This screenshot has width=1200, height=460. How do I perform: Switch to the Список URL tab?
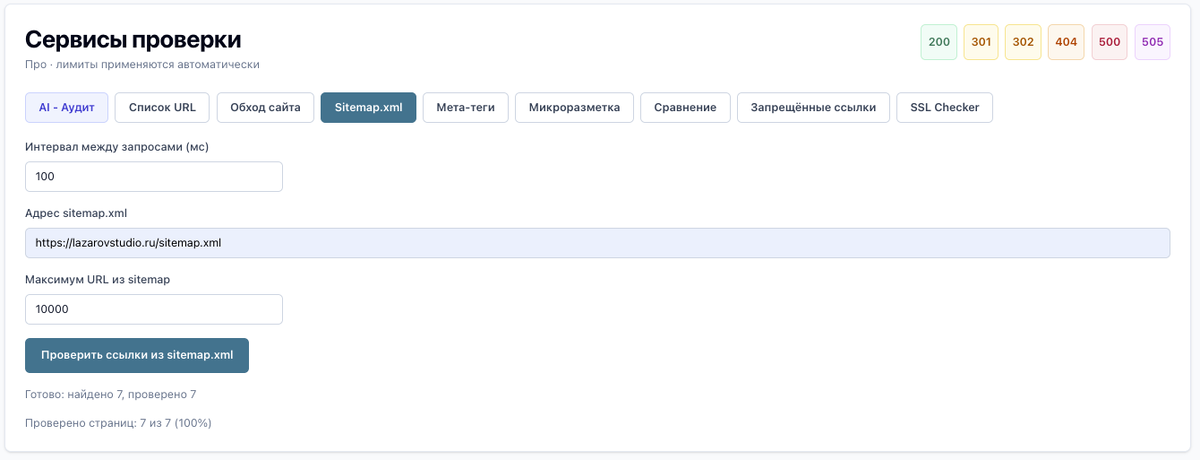coord(162,107)
